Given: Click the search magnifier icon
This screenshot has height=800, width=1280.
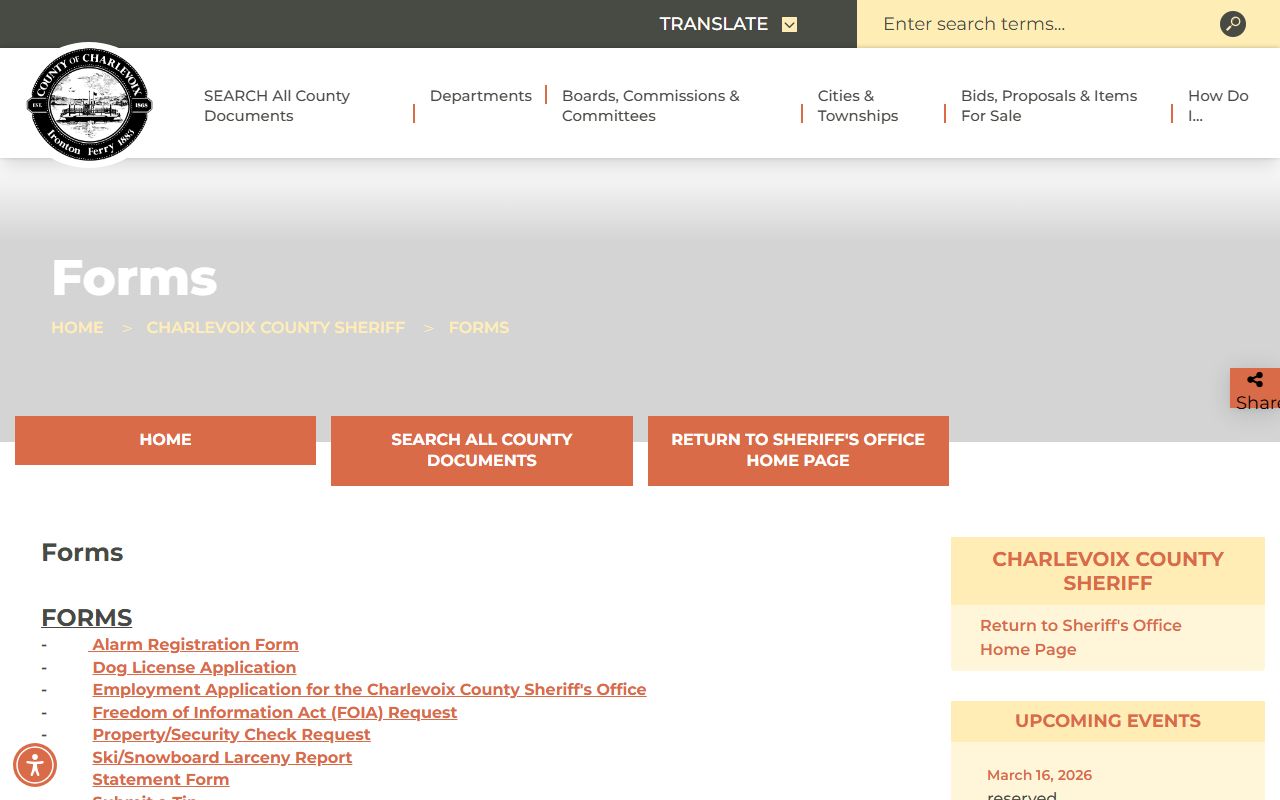Looking at the screenshot, I should click(1233, 24).
